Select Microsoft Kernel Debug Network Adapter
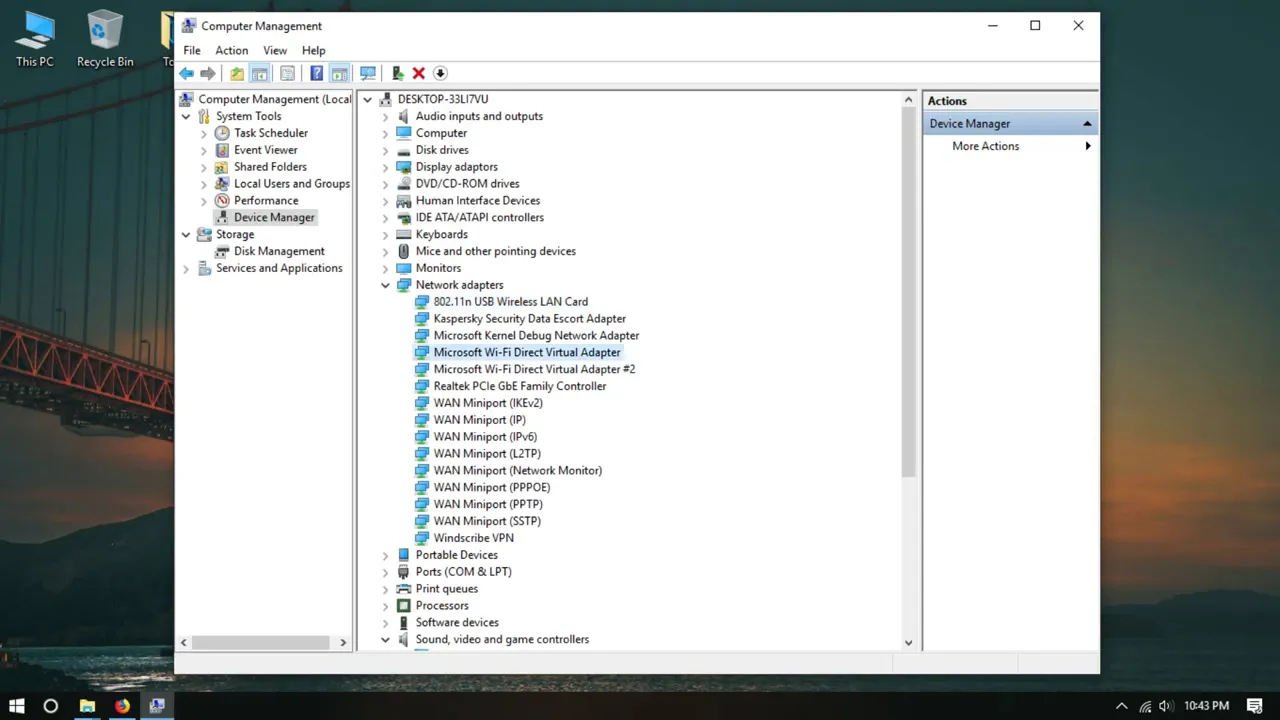The width and height of the screenshot is (1280, 720). [x=536, y=336]
